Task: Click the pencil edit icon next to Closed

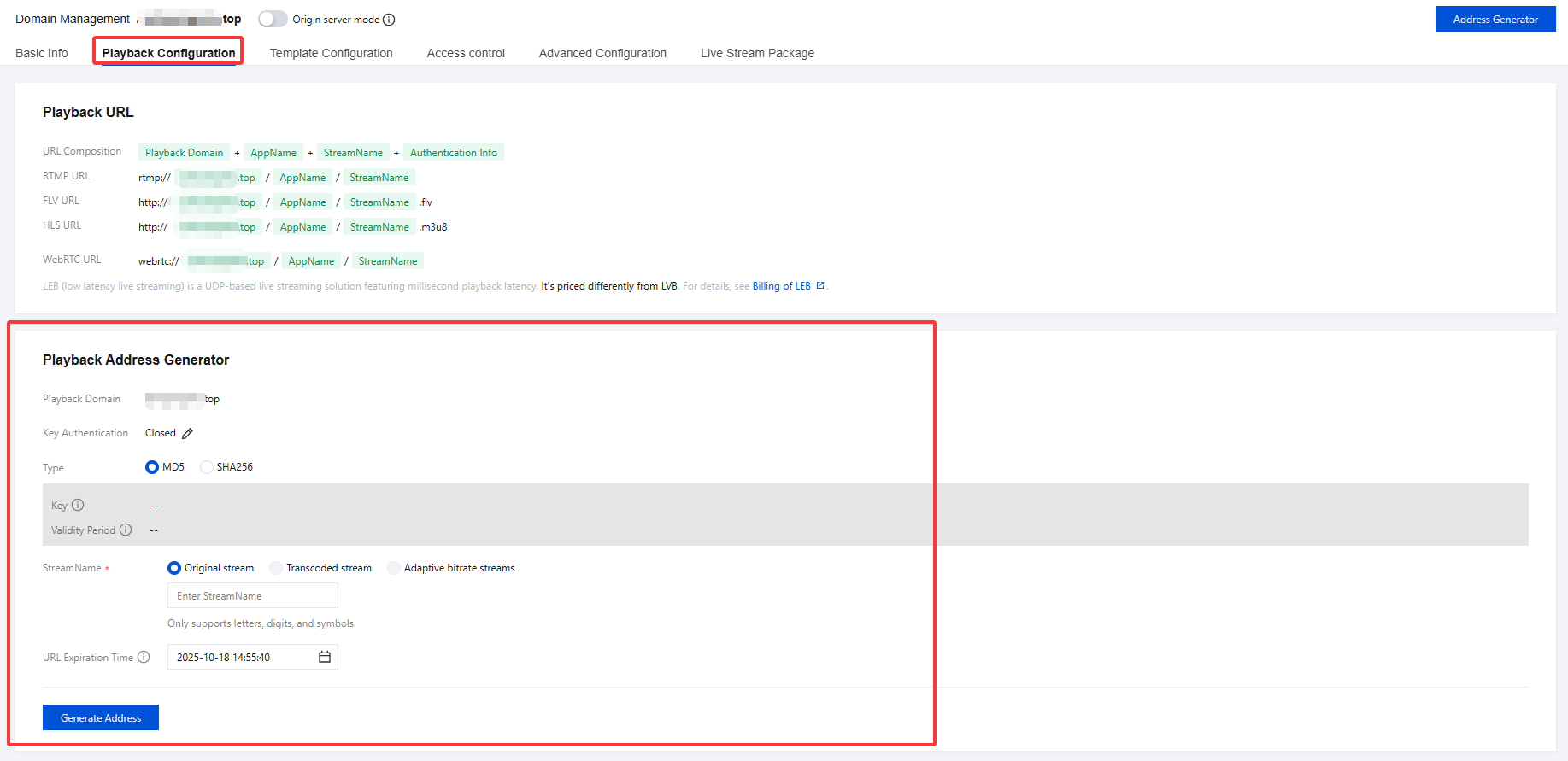Action: 188,434
